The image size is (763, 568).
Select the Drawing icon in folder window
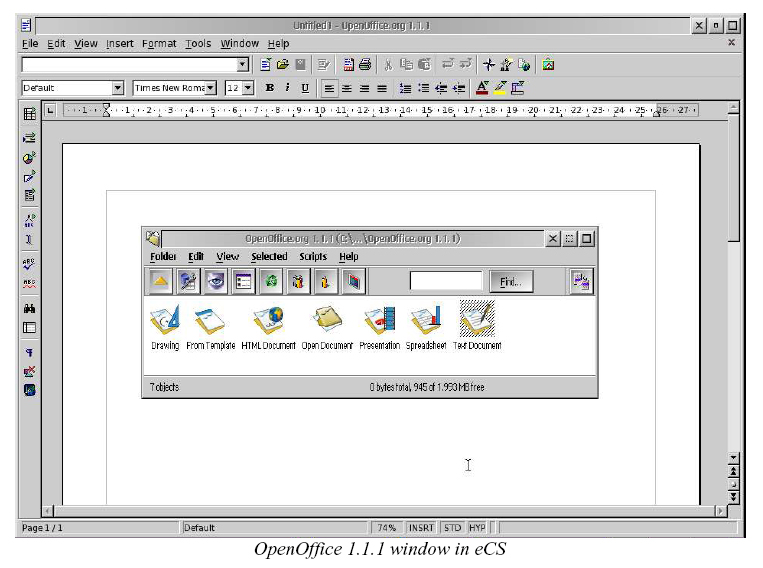165,327
